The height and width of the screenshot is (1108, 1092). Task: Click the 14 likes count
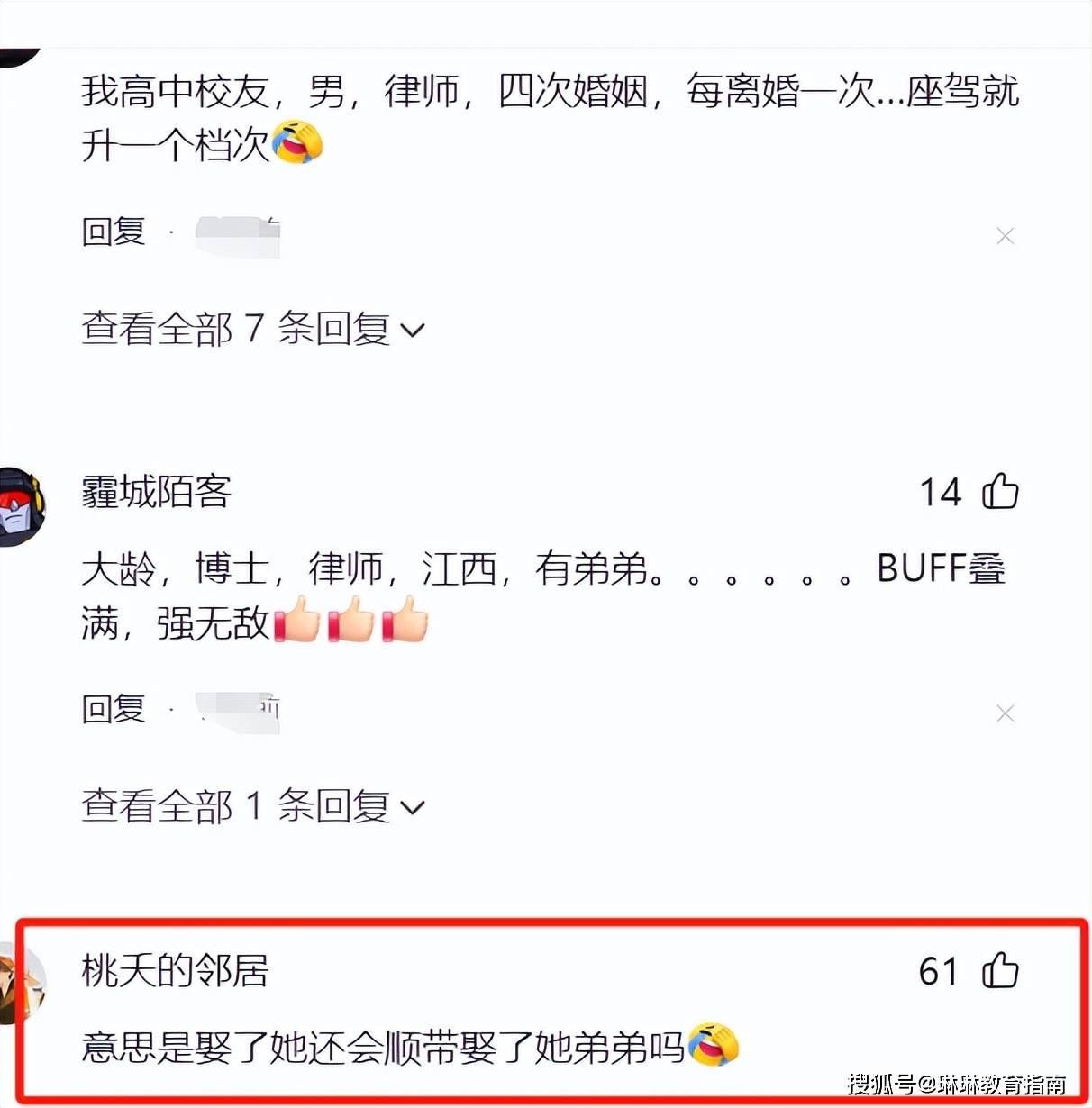pyautogui.click(x=941, y=493)
